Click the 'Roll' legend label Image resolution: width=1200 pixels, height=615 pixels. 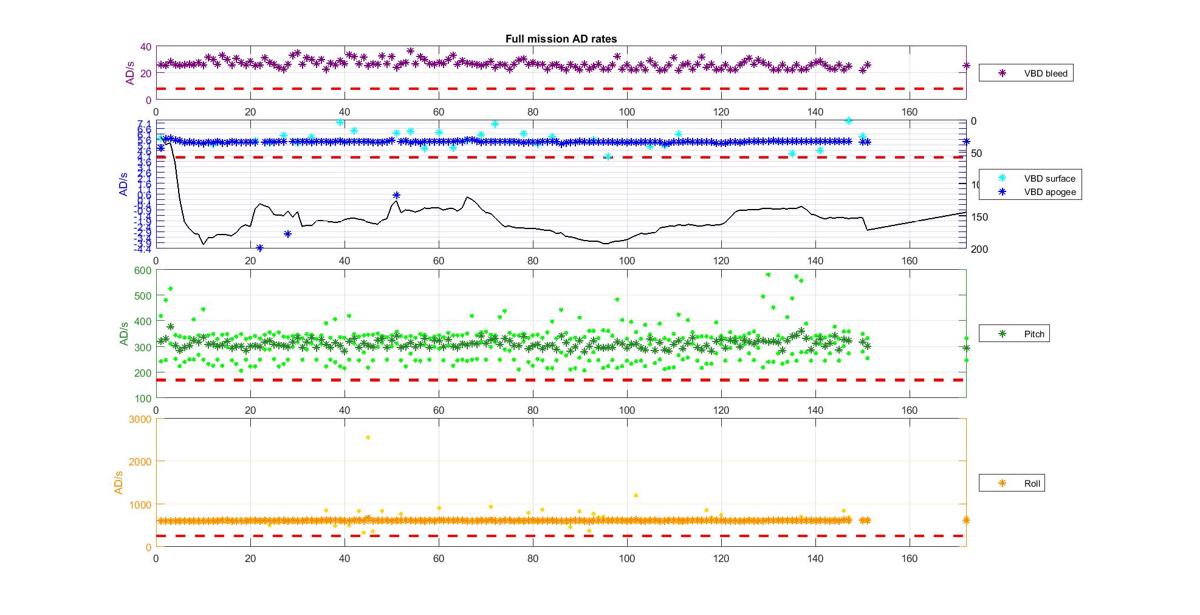(x=1033, y=483)
